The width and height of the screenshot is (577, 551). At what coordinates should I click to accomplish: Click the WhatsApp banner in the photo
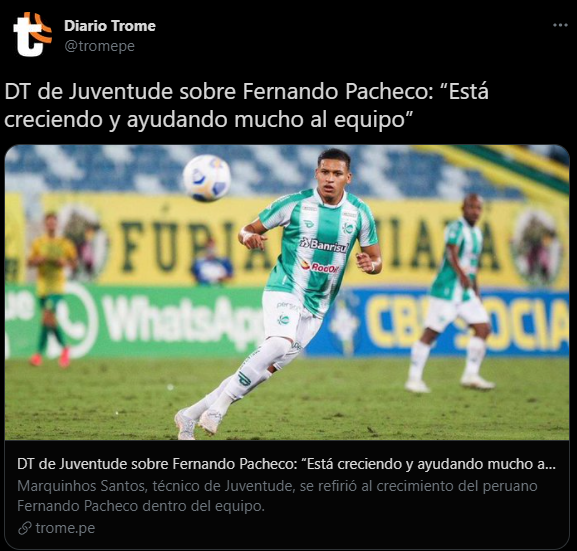(134, 321)
